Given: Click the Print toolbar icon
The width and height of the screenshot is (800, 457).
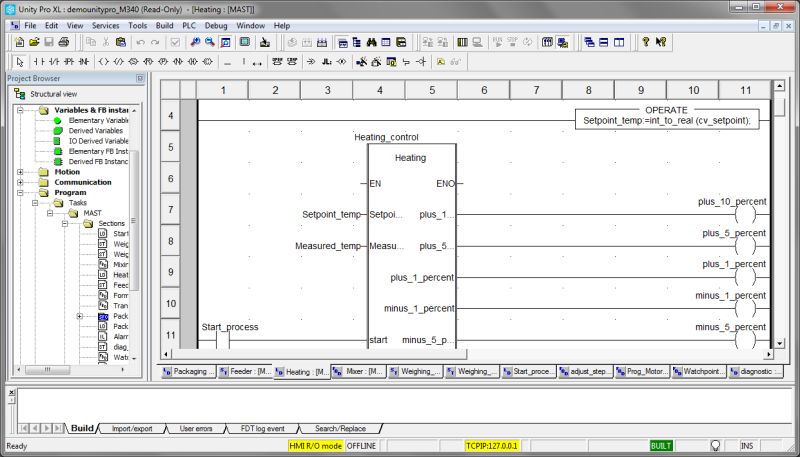Looking at the screenshot, I should (x=63, y=42).
